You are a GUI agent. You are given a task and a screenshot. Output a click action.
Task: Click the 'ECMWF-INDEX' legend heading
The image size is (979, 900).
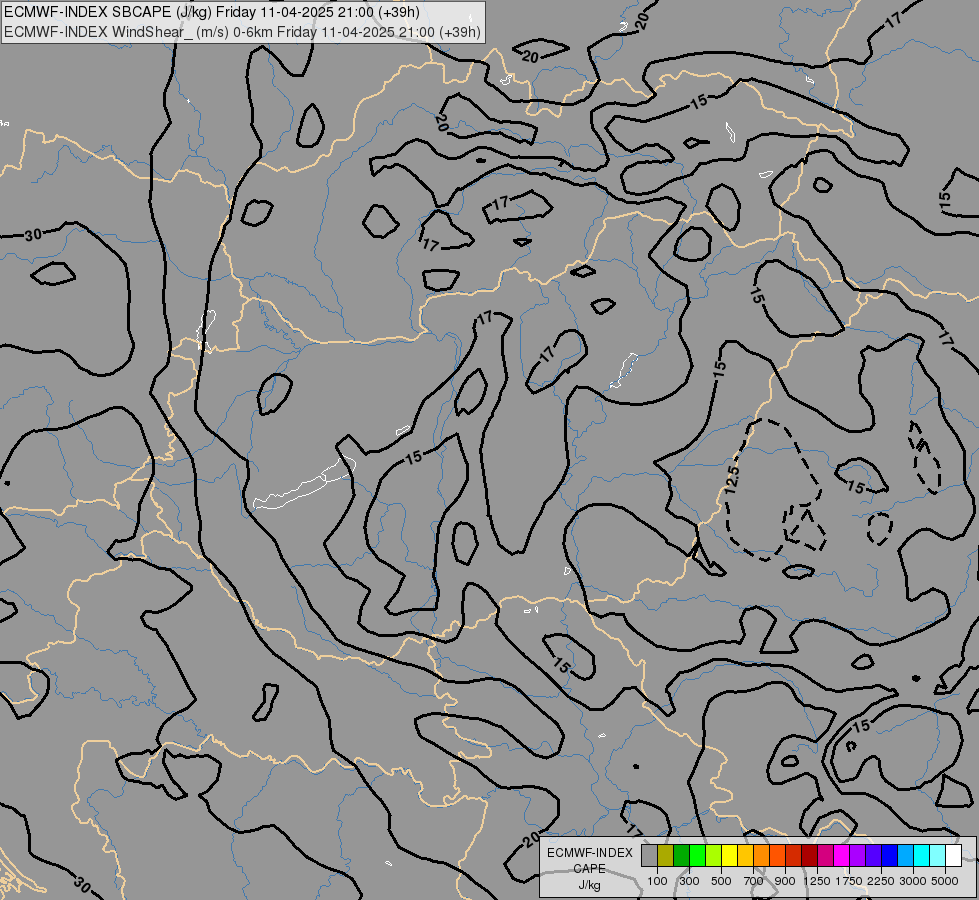tap(589, 853)
